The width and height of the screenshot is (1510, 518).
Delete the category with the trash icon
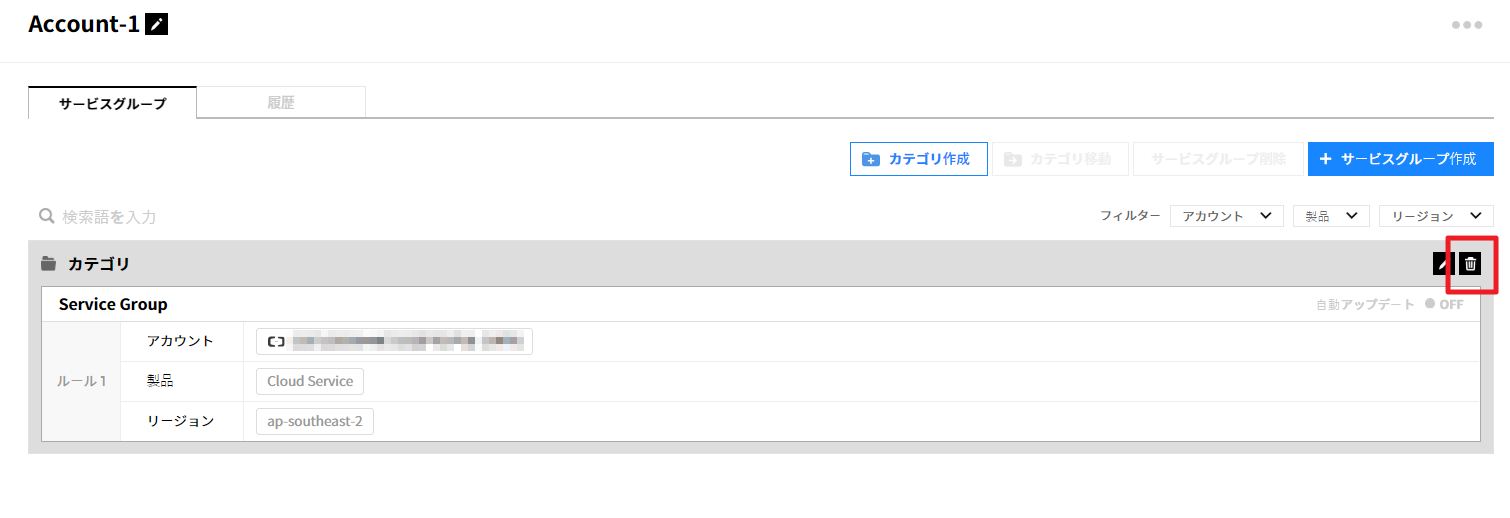(x=1470, y=264)
